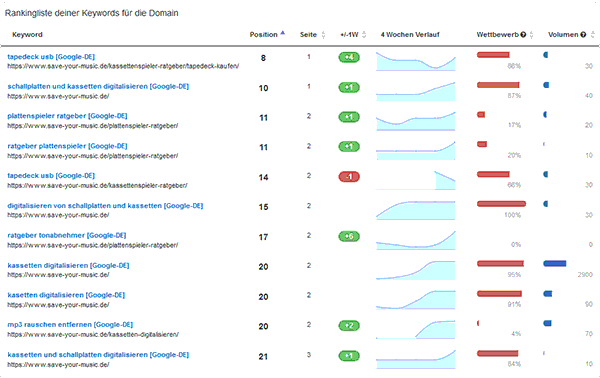Click the tapedeck-kaufen URL text
Viewport: 600px width, 378px height.
pyautogui.click(x=123, y=66)
